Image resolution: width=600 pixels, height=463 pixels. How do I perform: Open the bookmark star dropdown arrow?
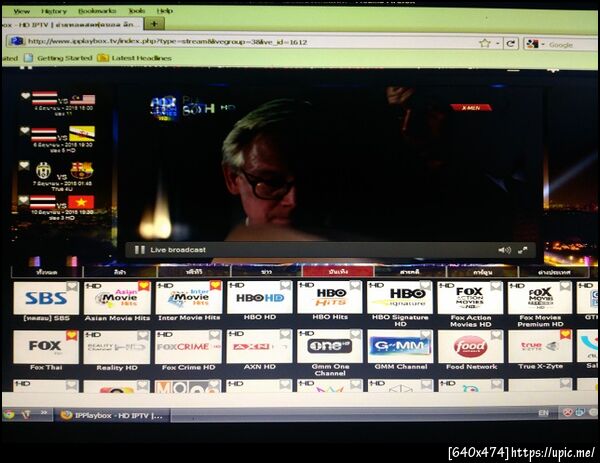tap(497, 44)
